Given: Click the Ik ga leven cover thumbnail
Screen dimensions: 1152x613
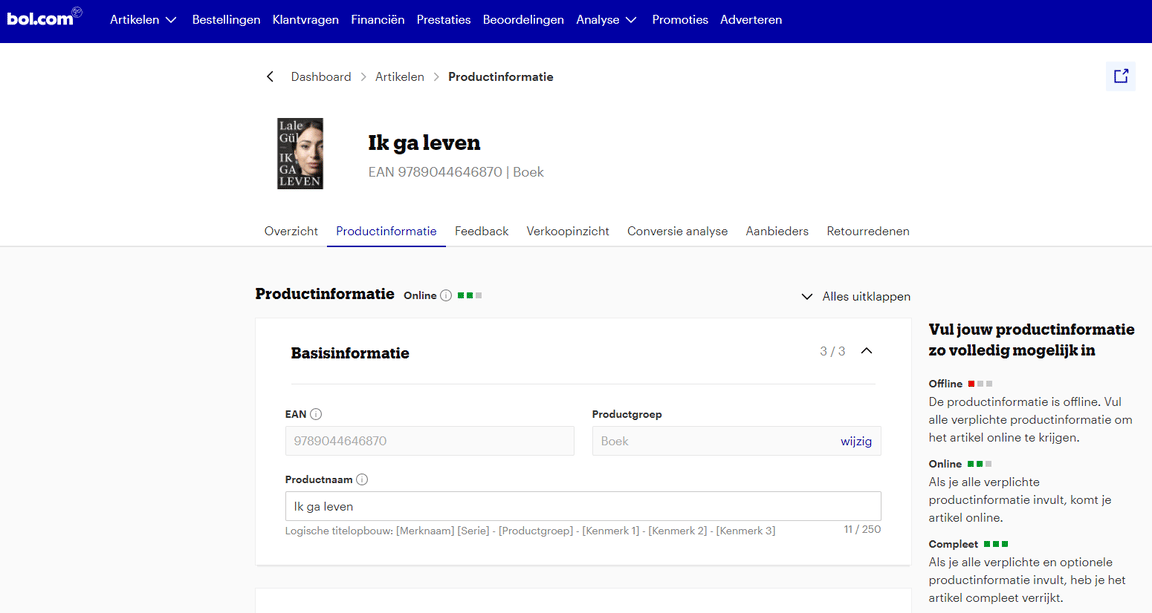Looking at the screenshot, I should coord(300,153).
